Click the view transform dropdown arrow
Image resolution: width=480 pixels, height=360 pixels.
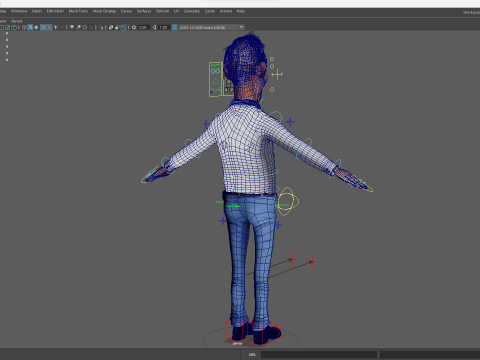[241, 27]
